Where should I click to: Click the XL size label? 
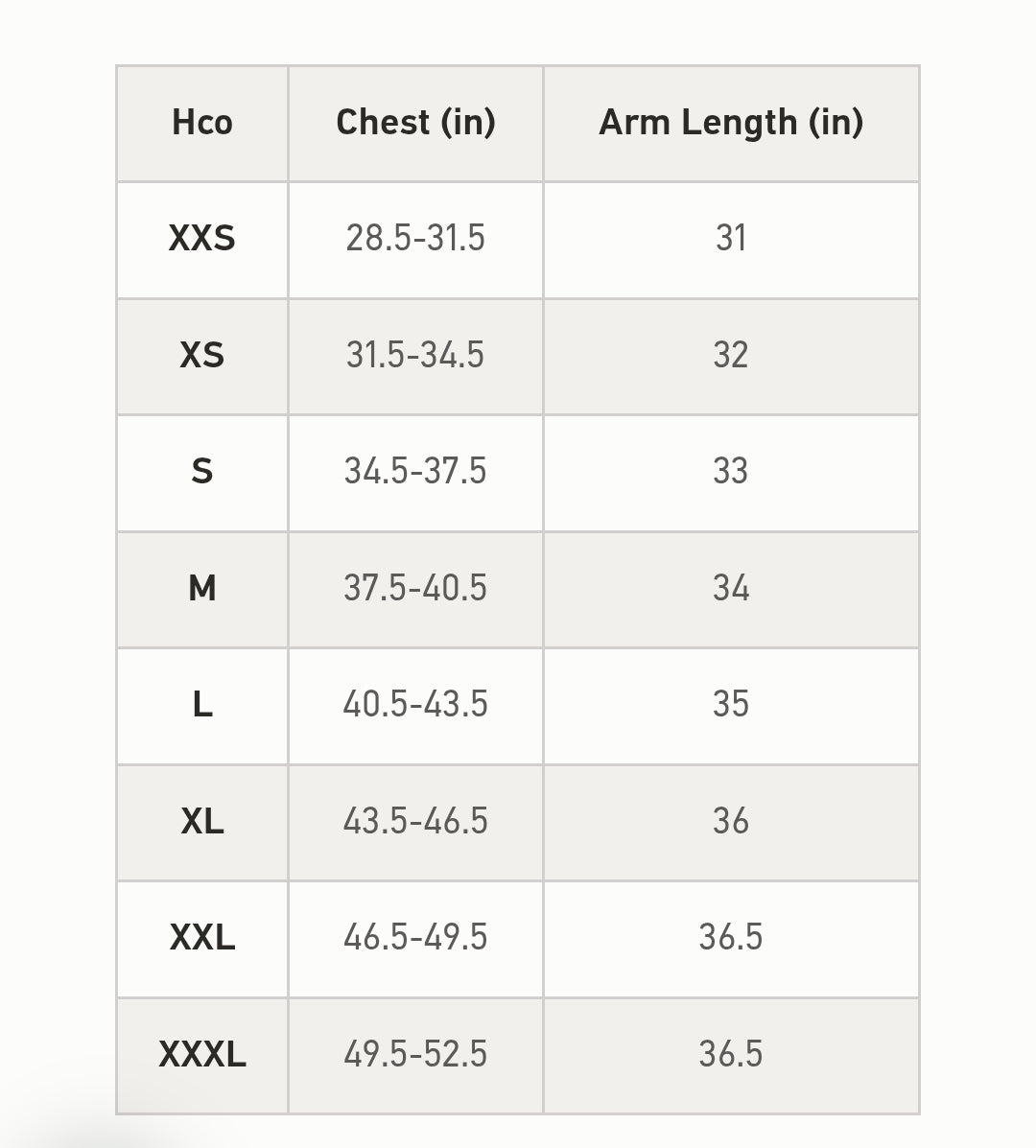click(201, 821)
